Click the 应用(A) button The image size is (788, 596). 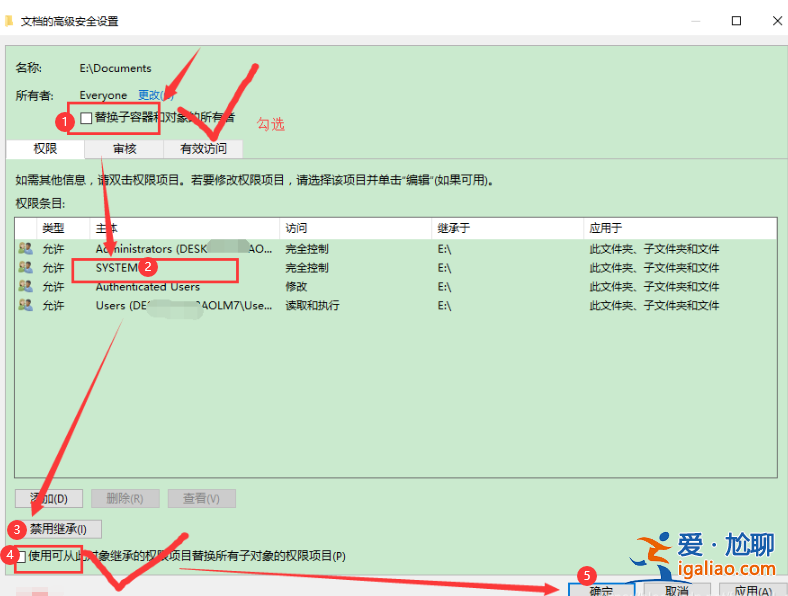(753, 589)
